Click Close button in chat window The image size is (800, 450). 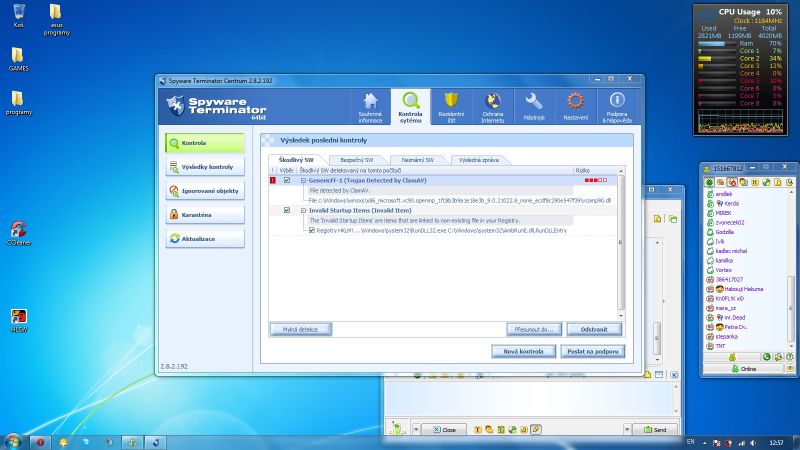pos(444,430)
